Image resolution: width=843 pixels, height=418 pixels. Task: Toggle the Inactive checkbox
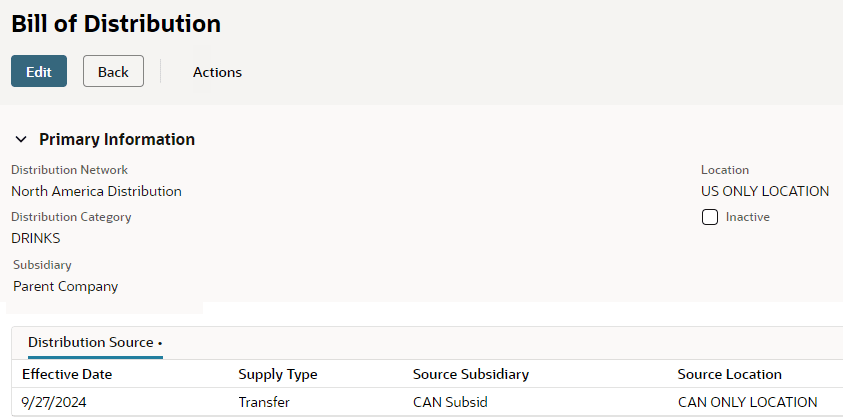(710, 217)
